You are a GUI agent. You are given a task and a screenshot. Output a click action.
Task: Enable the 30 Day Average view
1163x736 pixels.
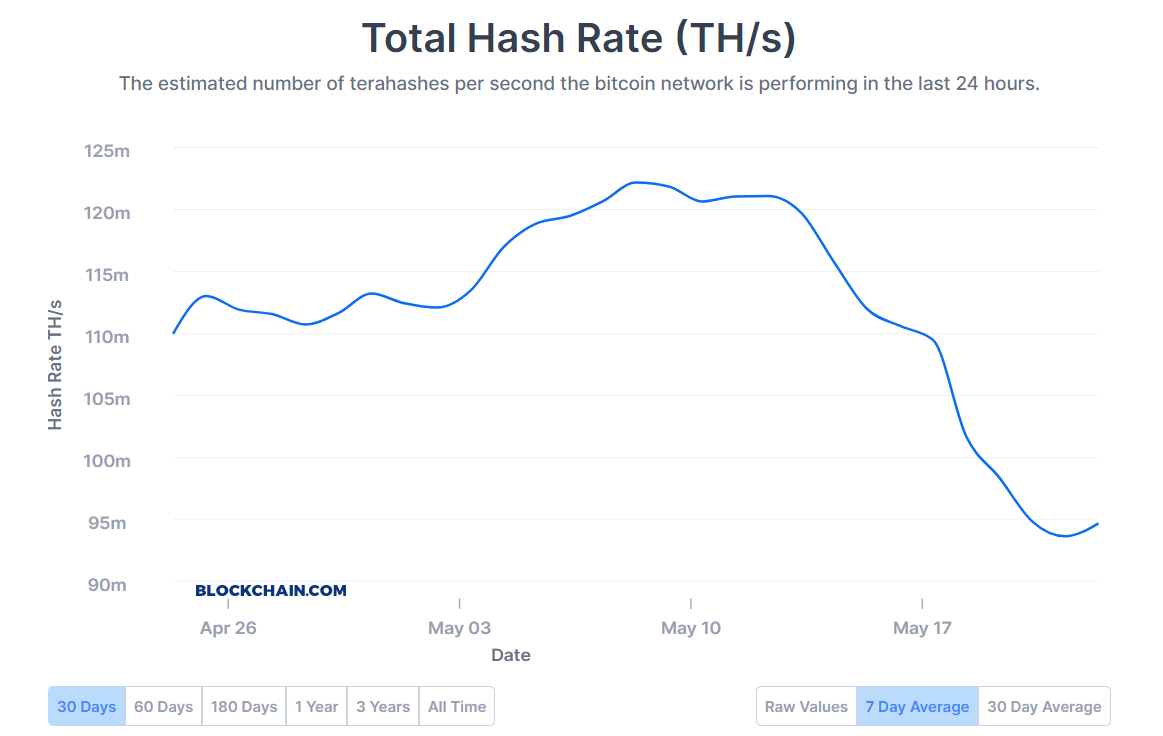1044,706
